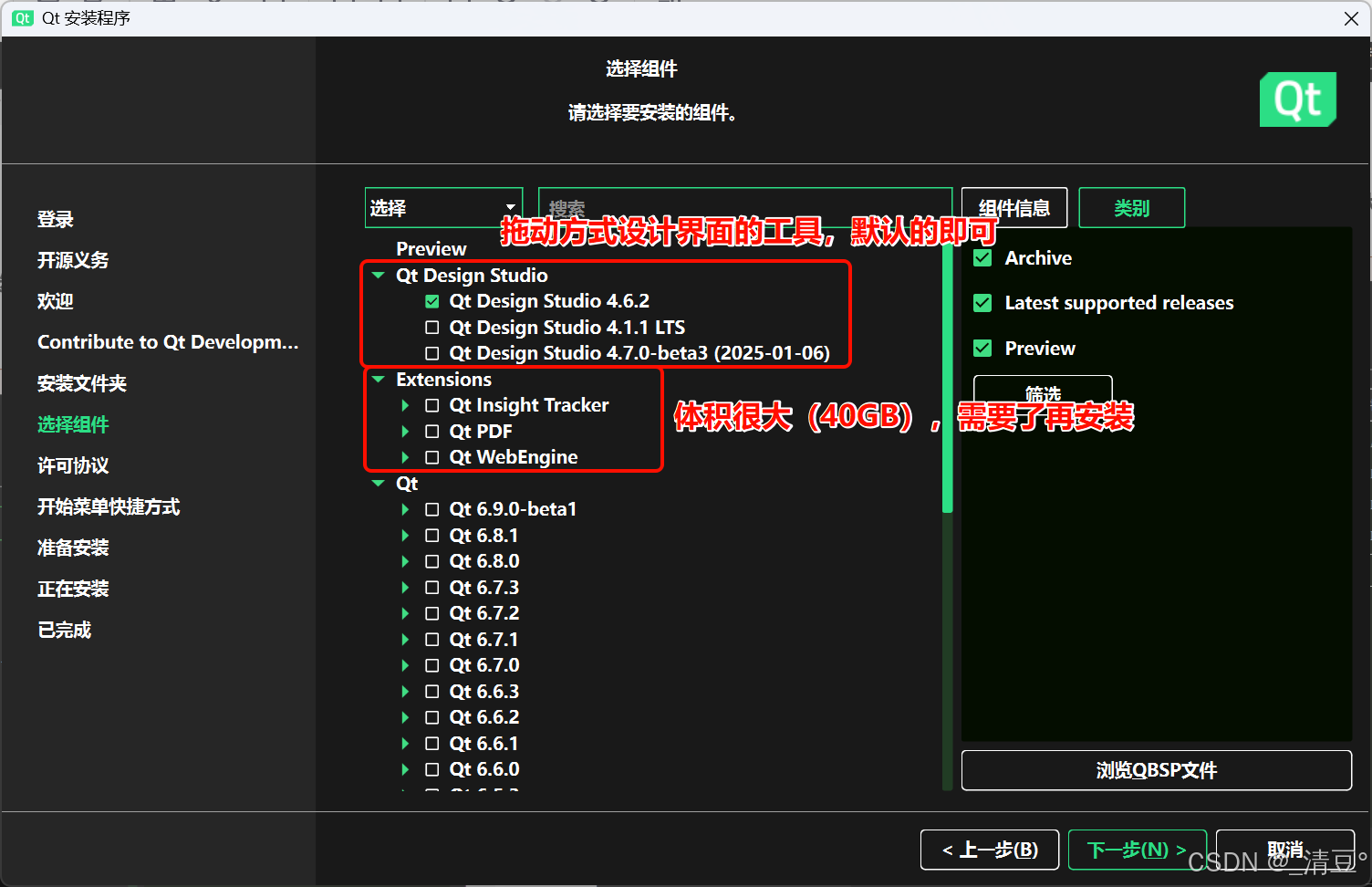This screenshot has width=1372, height=887.
Task: Select the 登录 step in sidebar
Action: (x=56, y=219)
